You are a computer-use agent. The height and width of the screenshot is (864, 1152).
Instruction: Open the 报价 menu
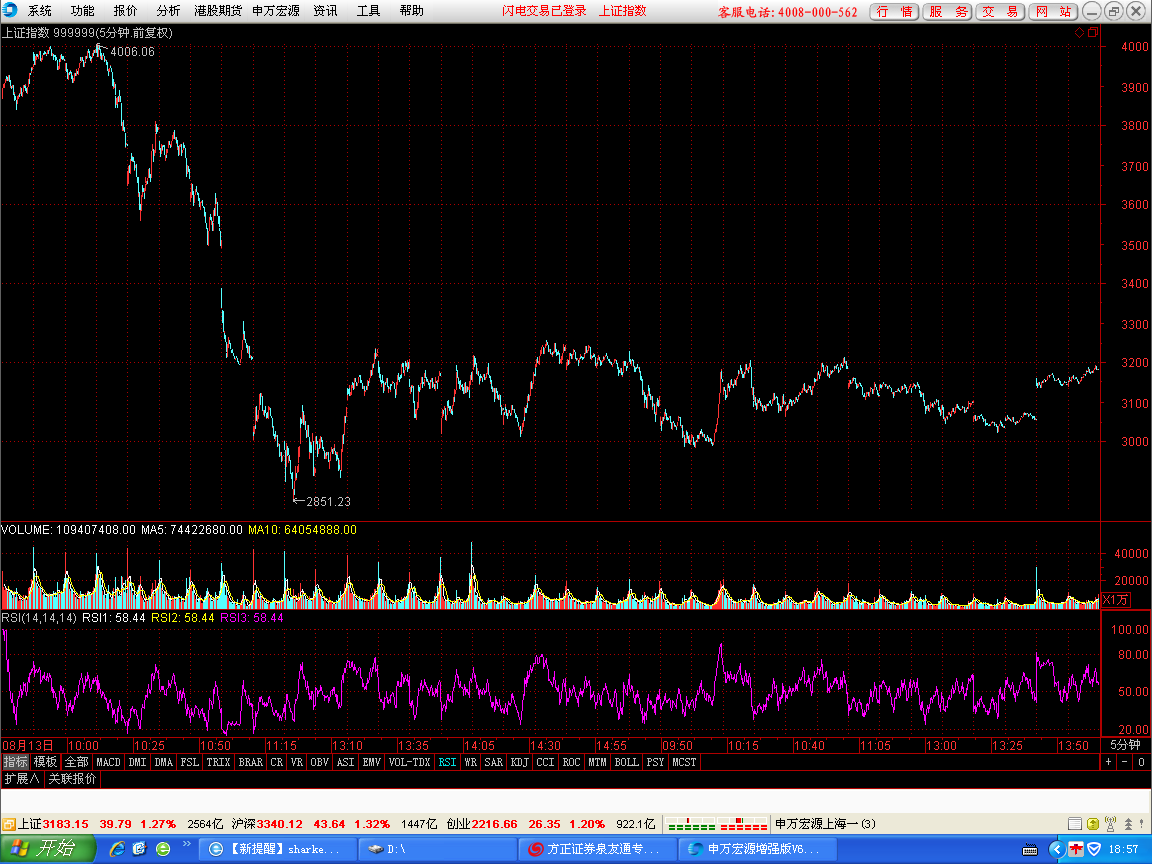point(125,11)
